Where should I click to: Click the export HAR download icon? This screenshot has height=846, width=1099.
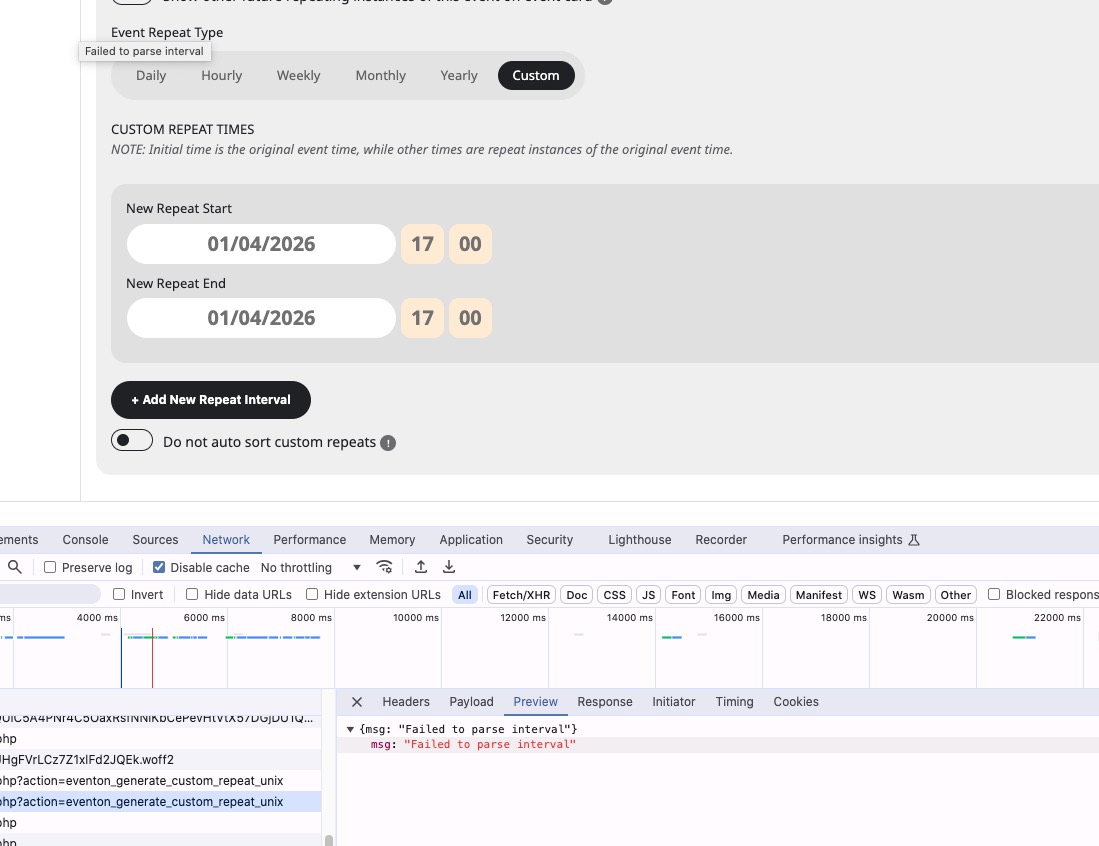click(x=449, y=567)
